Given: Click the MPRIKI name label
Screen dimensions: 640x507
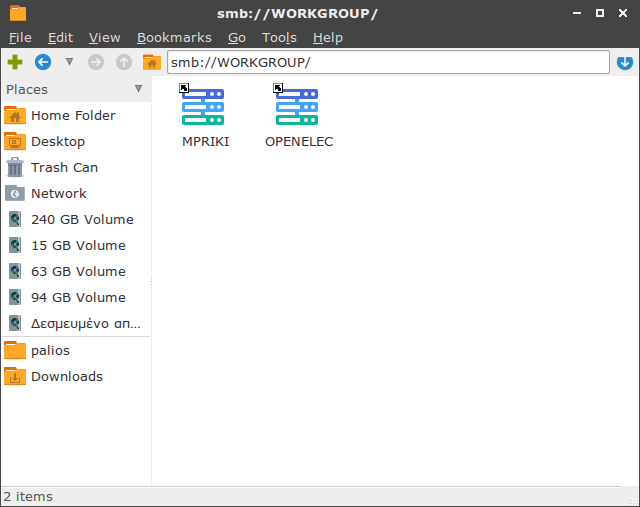Looking at the screenshot, I should 205,142.
